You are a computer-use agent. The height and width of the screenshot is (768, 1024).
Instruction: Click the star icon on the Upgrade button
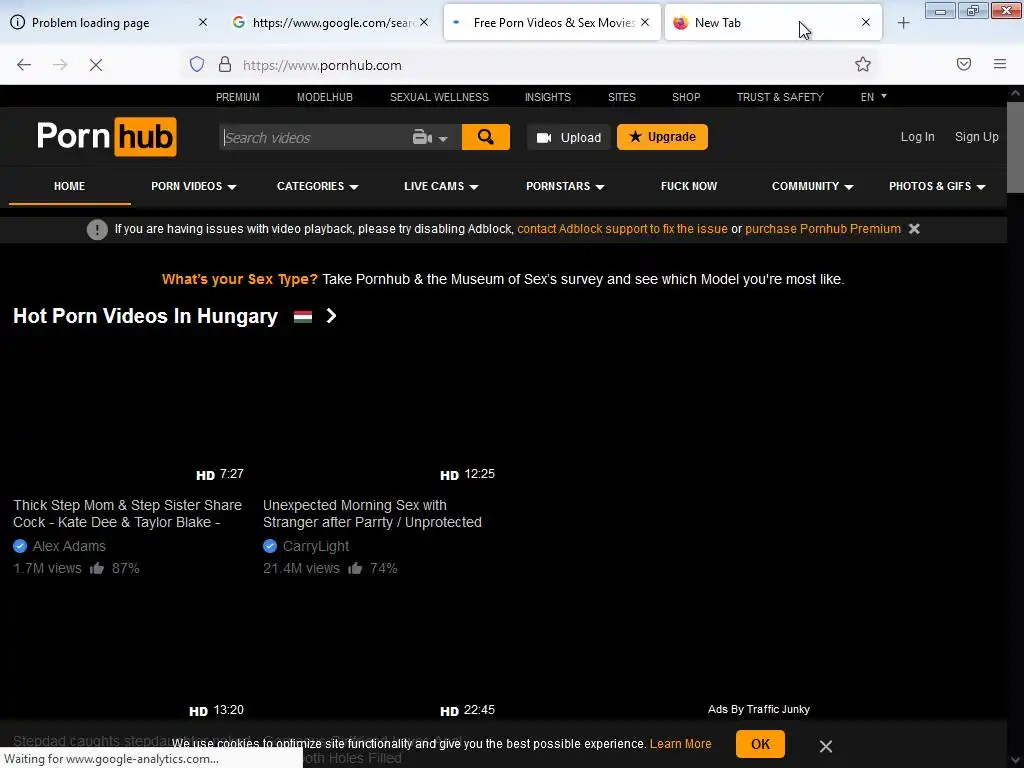click(635, 136)
